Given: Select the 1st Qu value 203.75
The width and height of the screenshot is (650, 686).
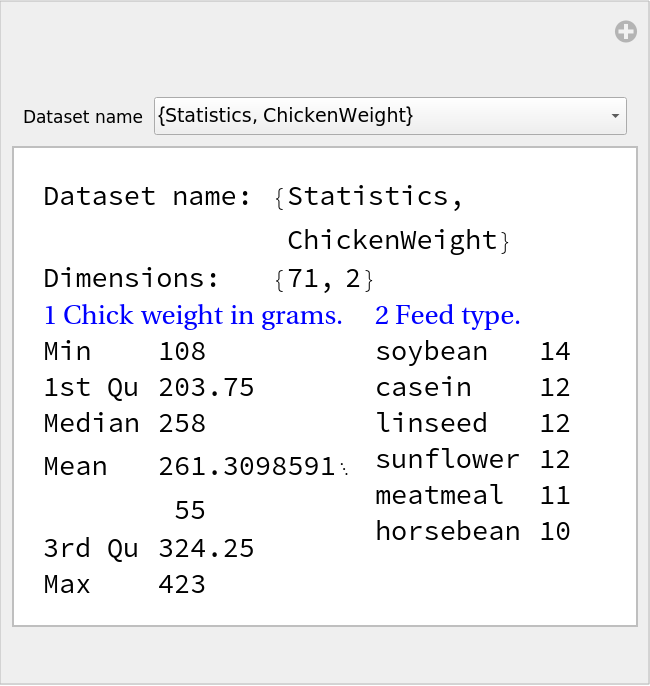Looking at the screenshot, I should click(206, 387).
